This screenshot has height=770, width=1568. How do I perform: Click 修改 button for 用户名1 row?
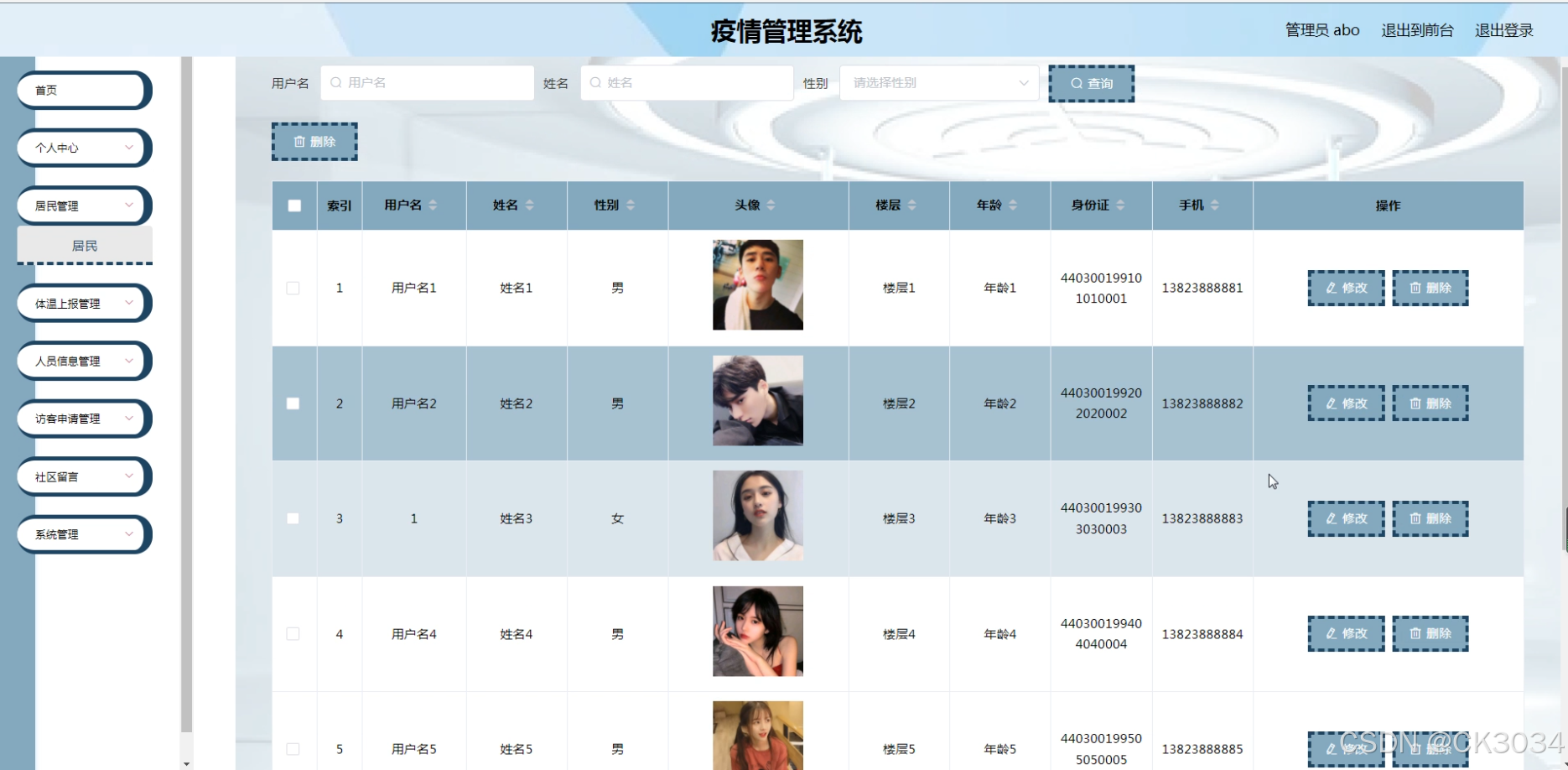pos(1346,288)
